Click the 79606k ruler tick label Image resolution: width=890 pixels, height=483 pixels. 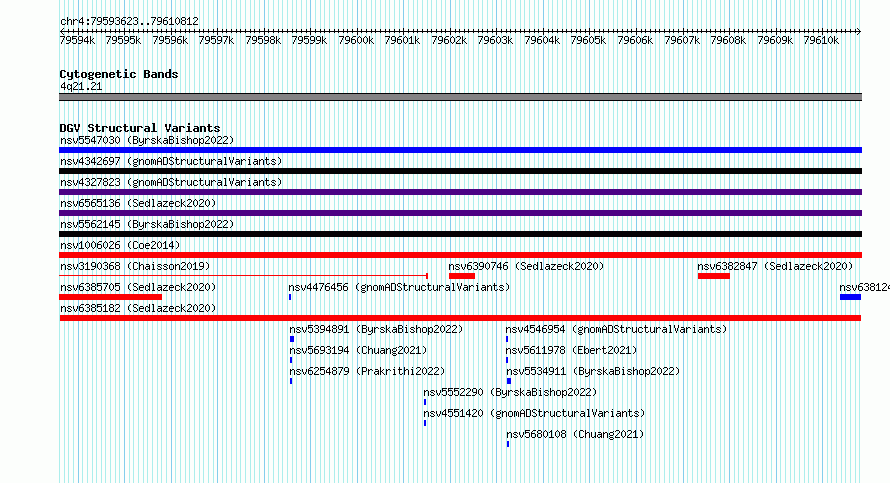pos(635,40)
